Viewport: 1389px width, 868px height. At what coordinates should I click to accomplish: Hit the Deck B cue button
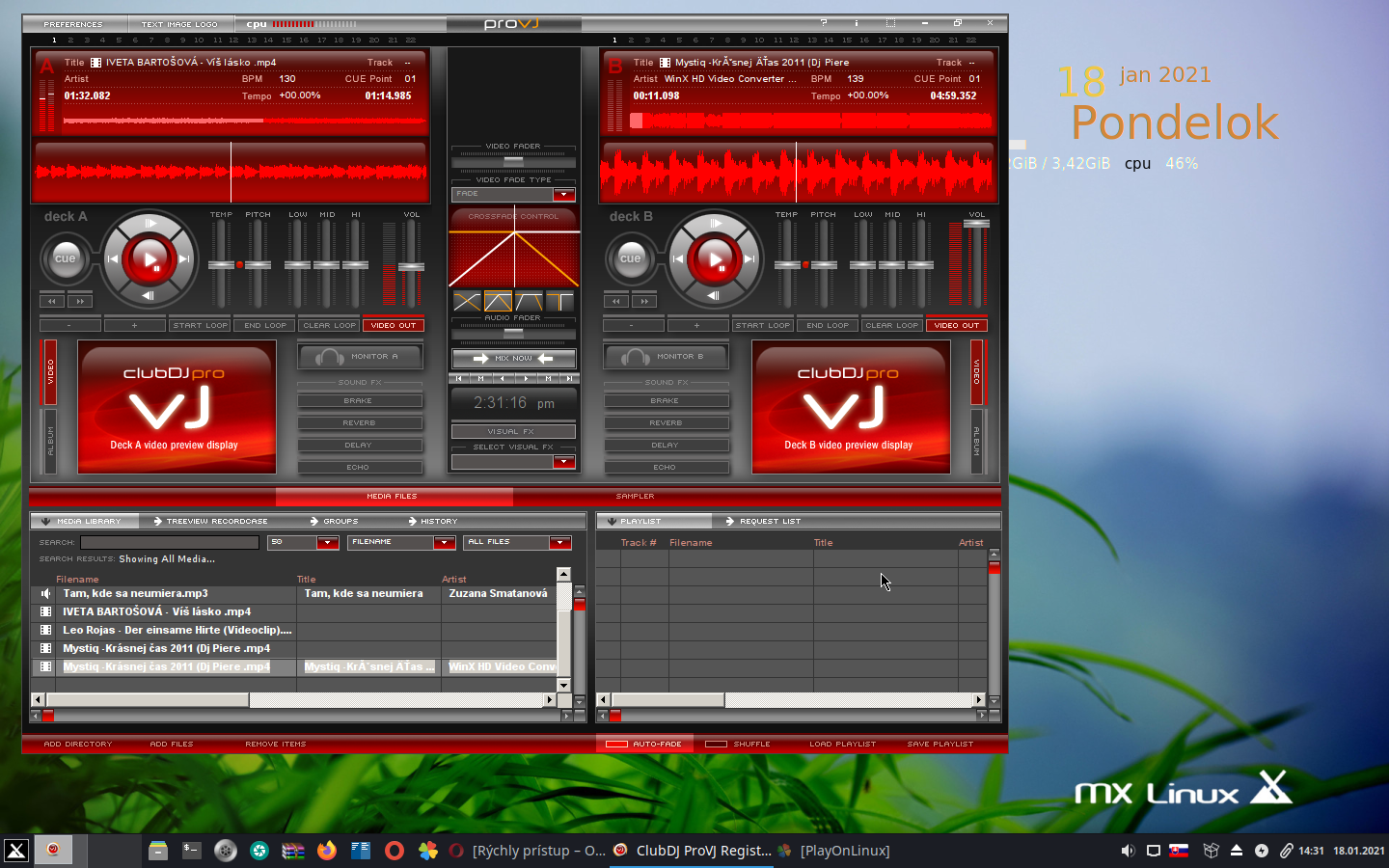[x=631, y=258]
